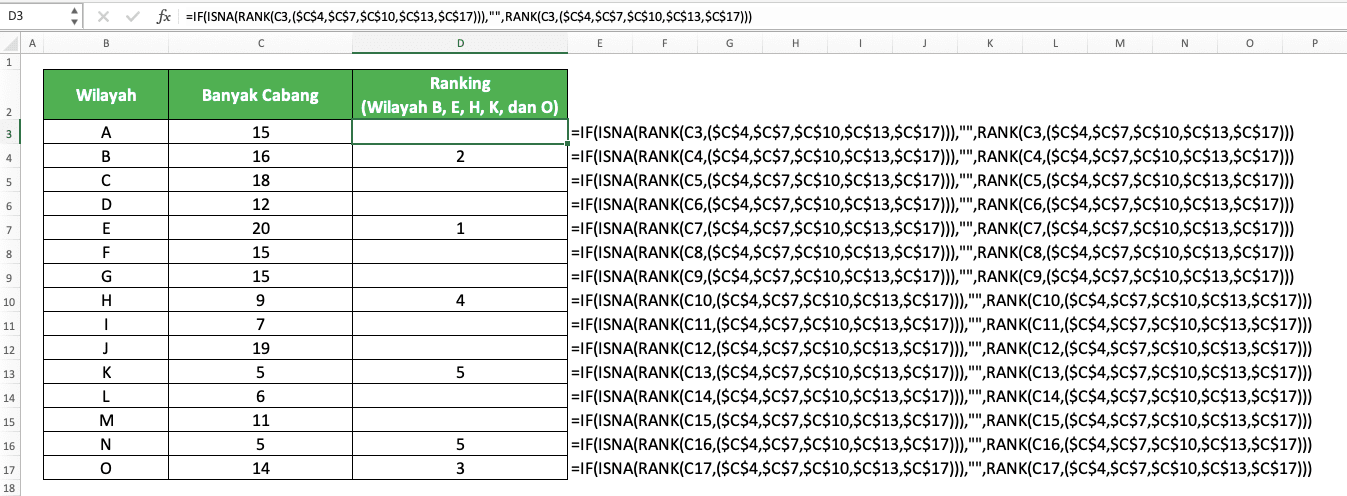Select row header 17
This screenshot has height=496, width=1347.
tap(9, 469)
